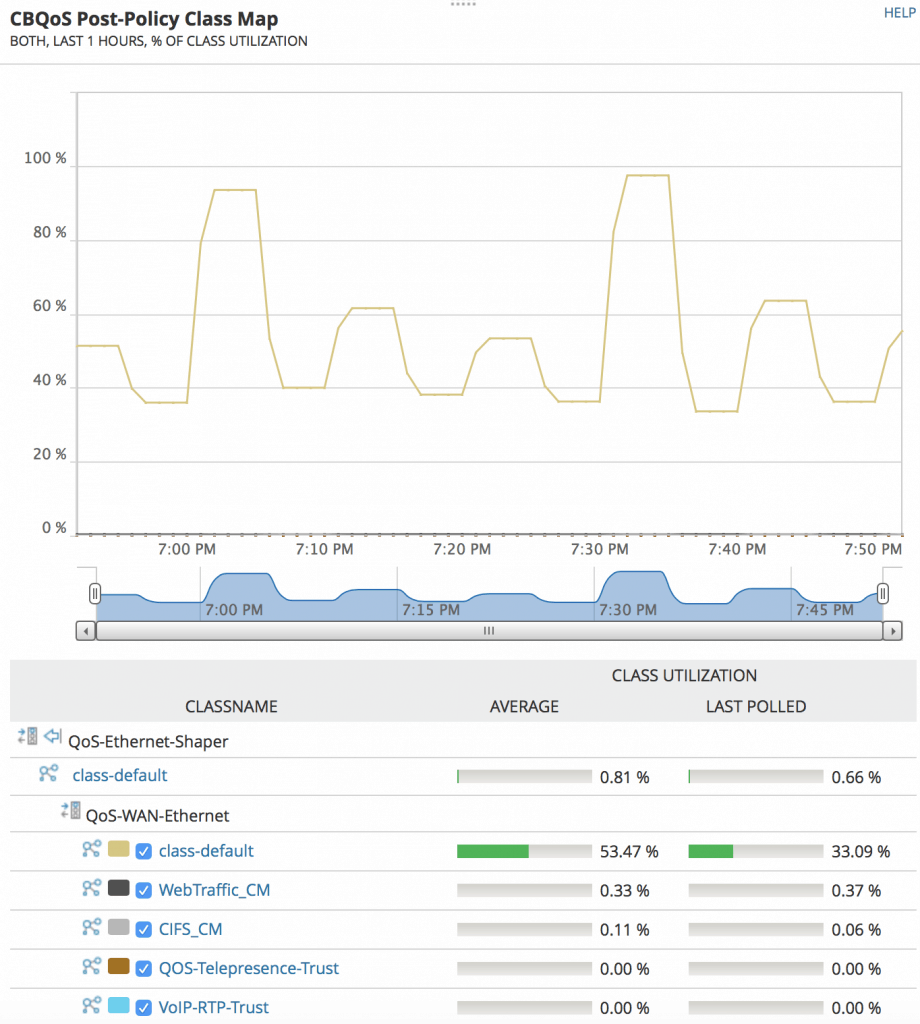Viewport: 920px width, 1024px height.
Task: Click the yellow class-default color swatch
Action: [x=118, y=849]
